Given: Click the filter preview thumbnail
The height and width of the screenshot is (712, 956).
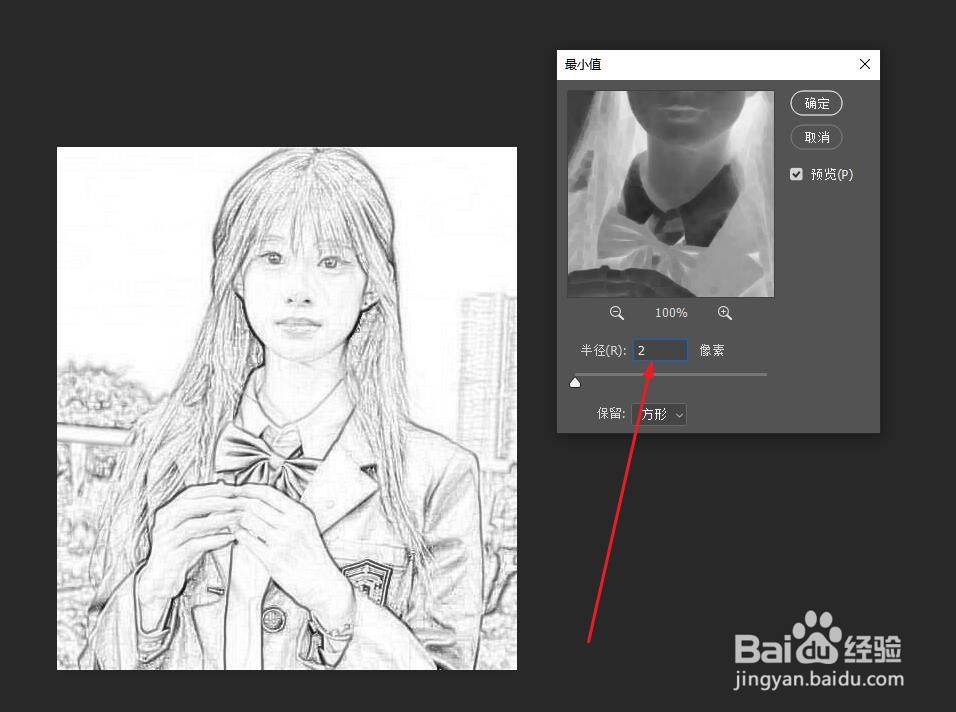Looking at the screenshot, I should point(670,192).
